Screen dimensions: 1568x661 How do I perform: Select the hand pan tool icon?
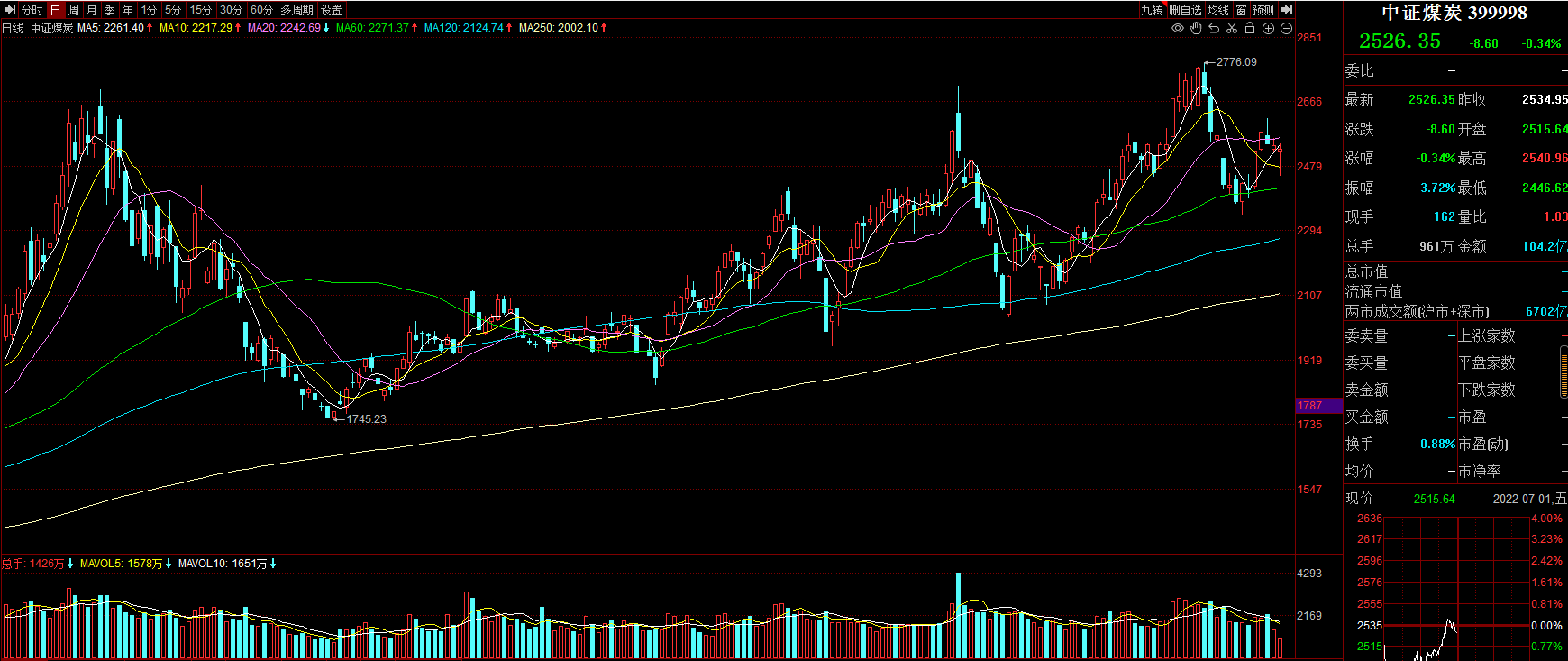[x=1196, y=29]
